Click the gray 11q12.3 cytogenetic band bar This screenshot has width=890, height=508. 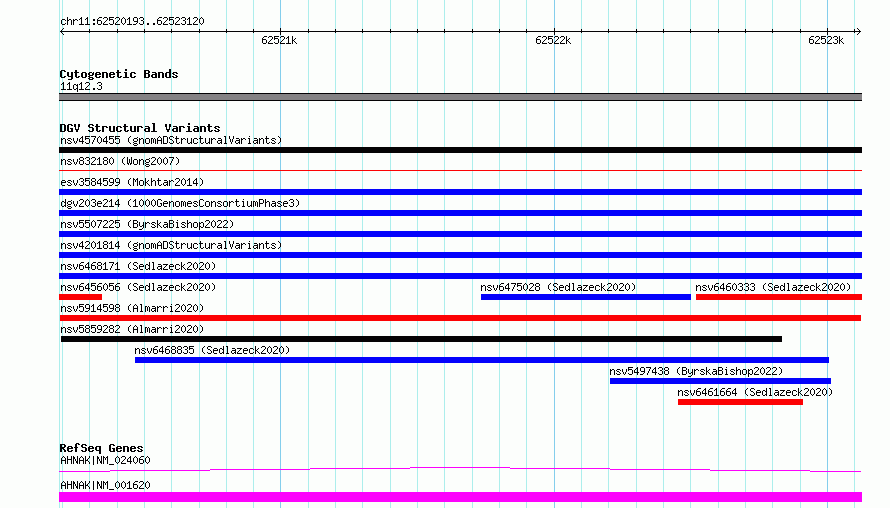[x=460, y=97]
